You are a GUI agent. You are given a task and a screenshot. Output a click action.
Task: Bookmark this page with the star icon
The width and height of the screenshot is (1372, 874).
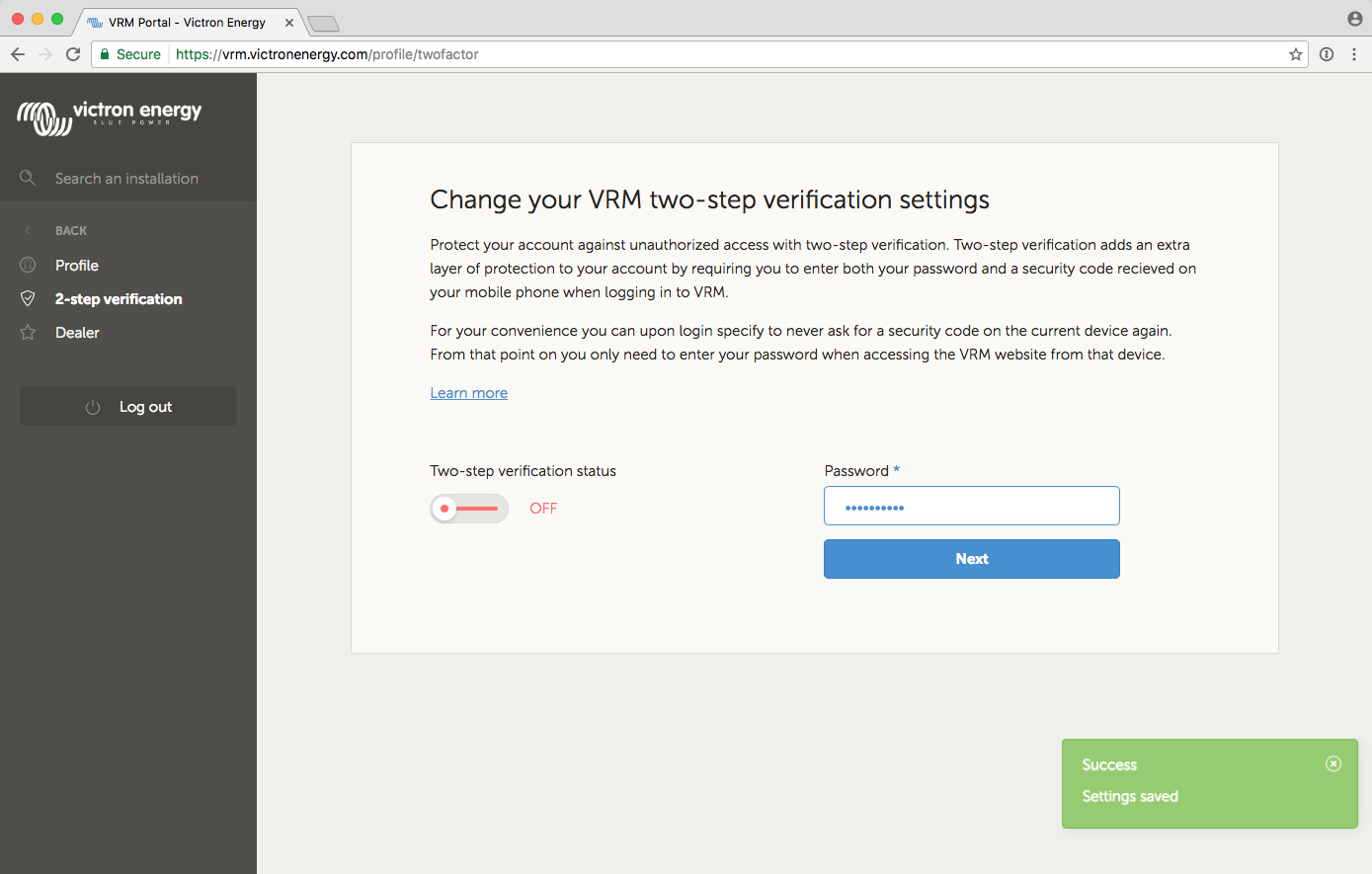coord(1296,54)
